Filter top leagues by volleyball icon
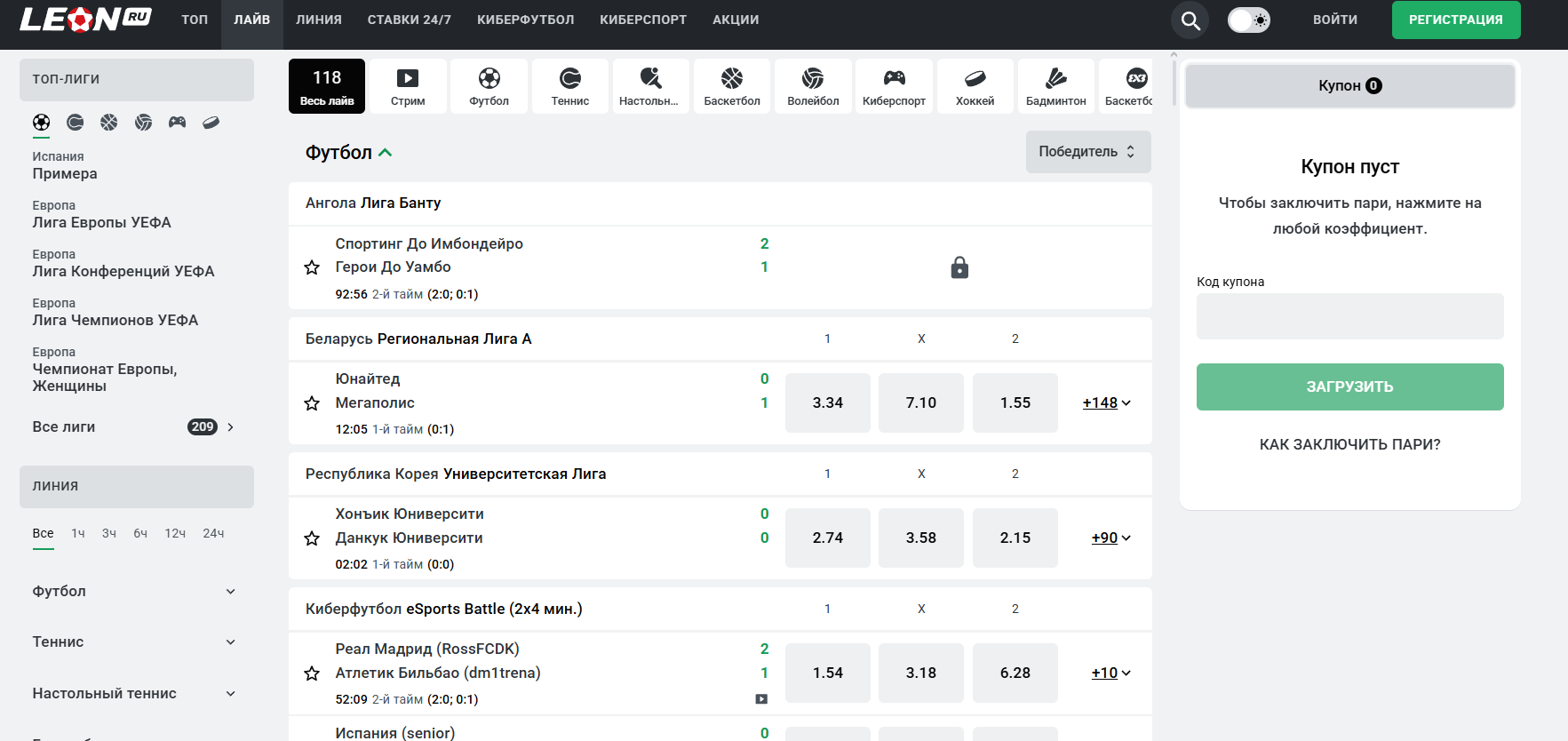Image resolution: width=1568 pixels, height=741 pixels. click(143, 123)
